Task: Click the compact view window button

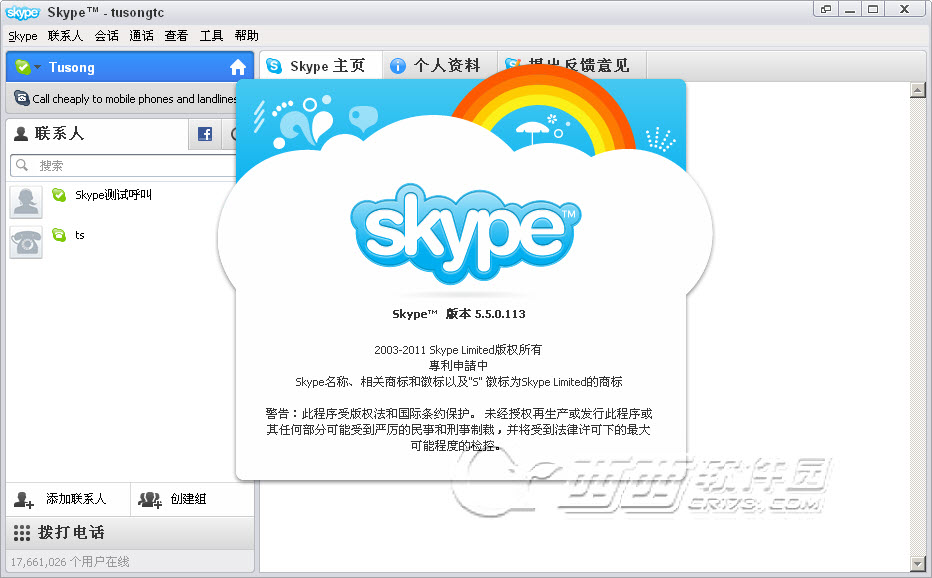Action: (825, 9)
